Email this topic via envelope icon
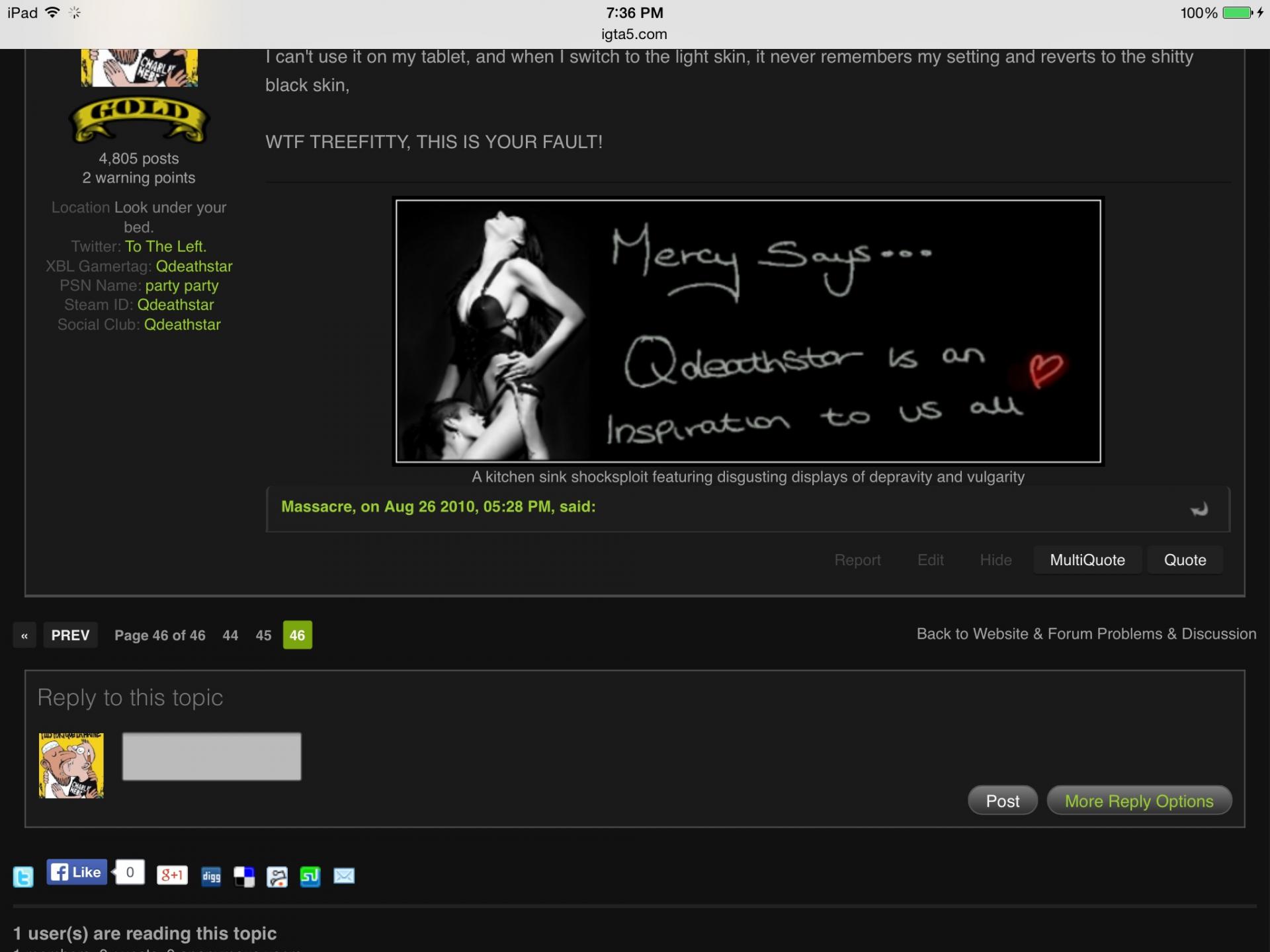This screenshot has height=952, width=1270. [344, 876]
